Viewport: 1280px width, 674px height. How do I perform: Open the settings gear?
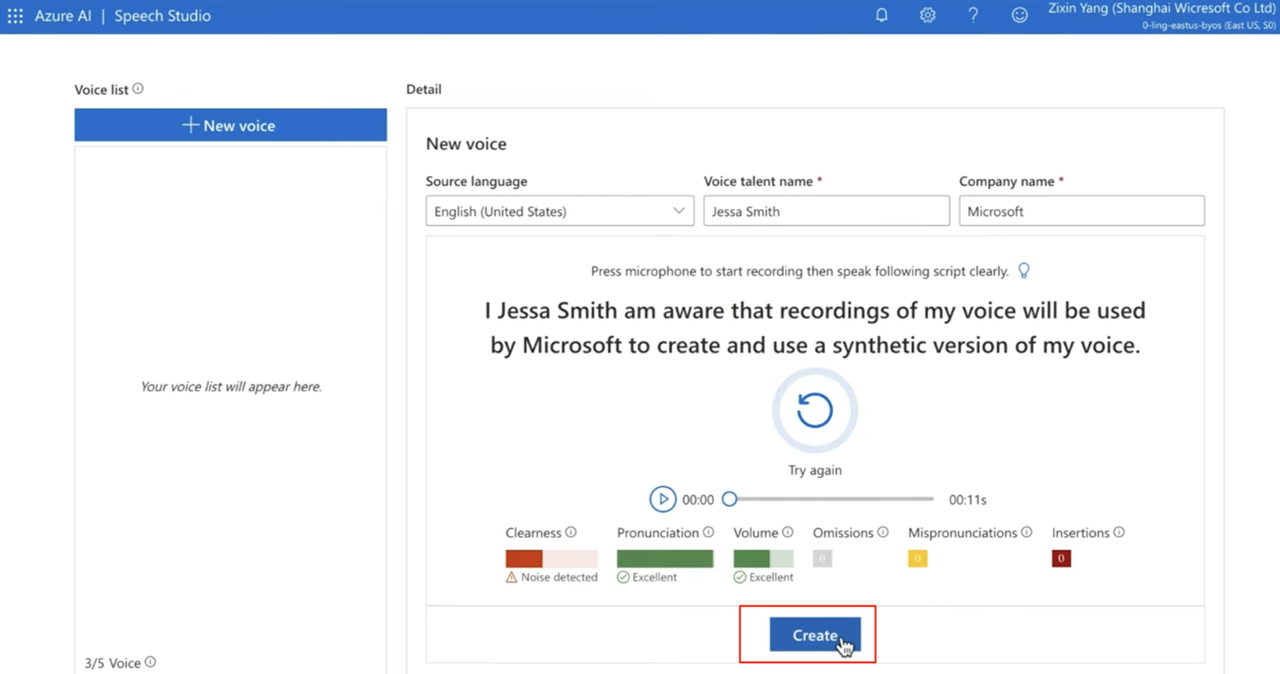tap(927, 15)
